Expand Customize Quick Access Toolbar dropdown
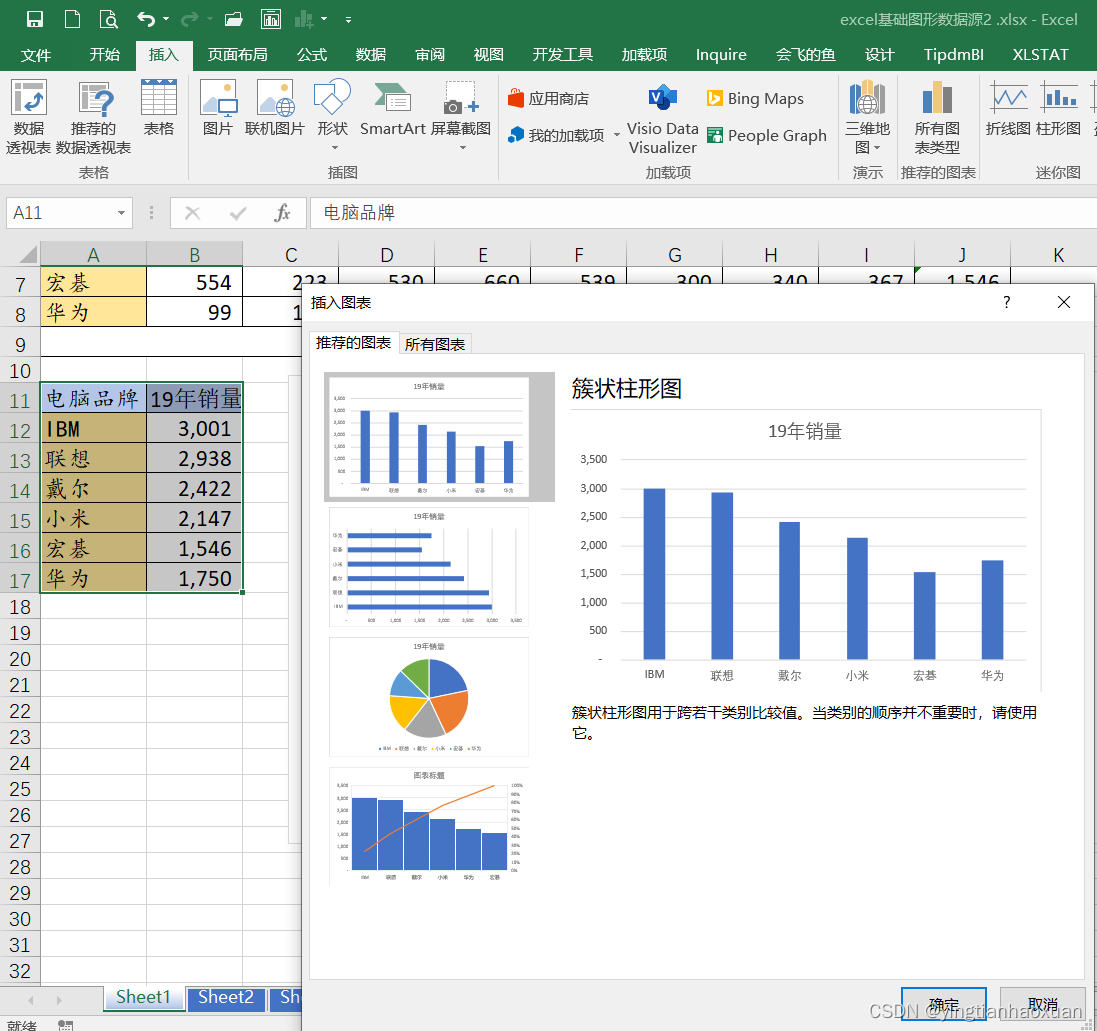 click(x=348, y=20)
